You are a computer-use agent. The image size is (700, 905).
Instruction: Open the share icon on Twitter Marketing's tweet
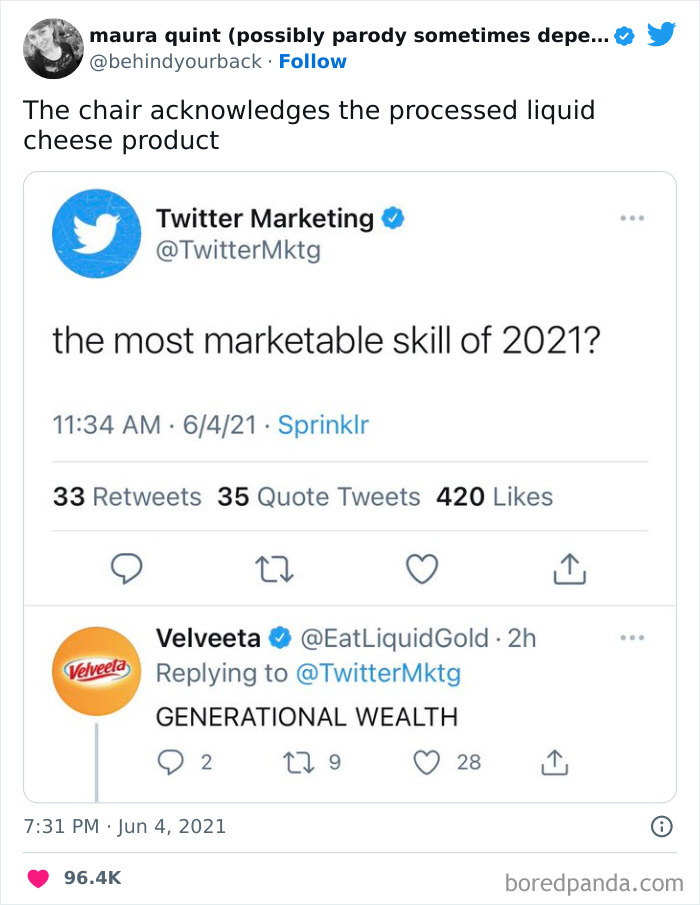(x=570, y=568)
